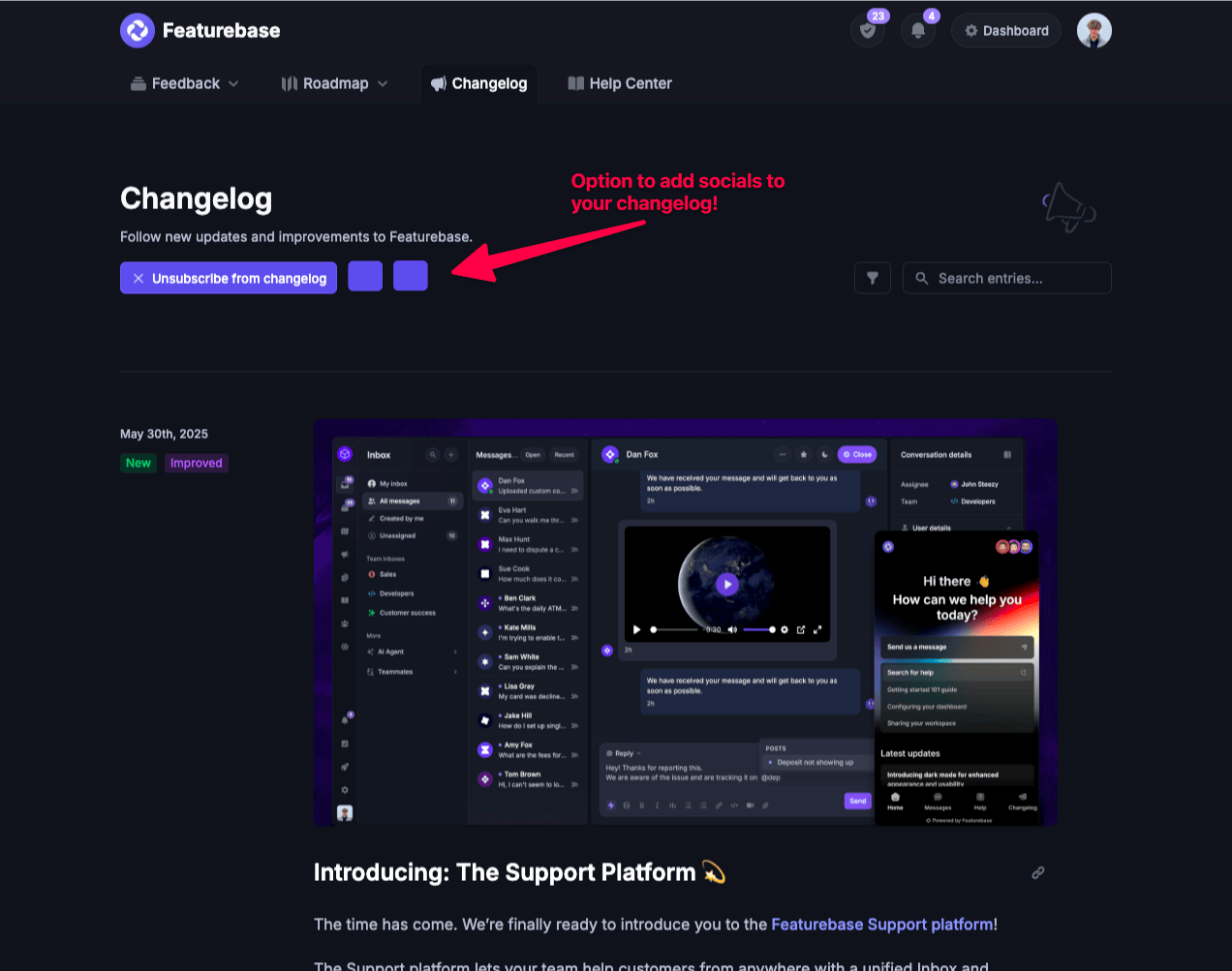This screenshot has width=1232, height=971.
Task: Click the May 30th, 2025 date
Action: click(x=164, y=434)
